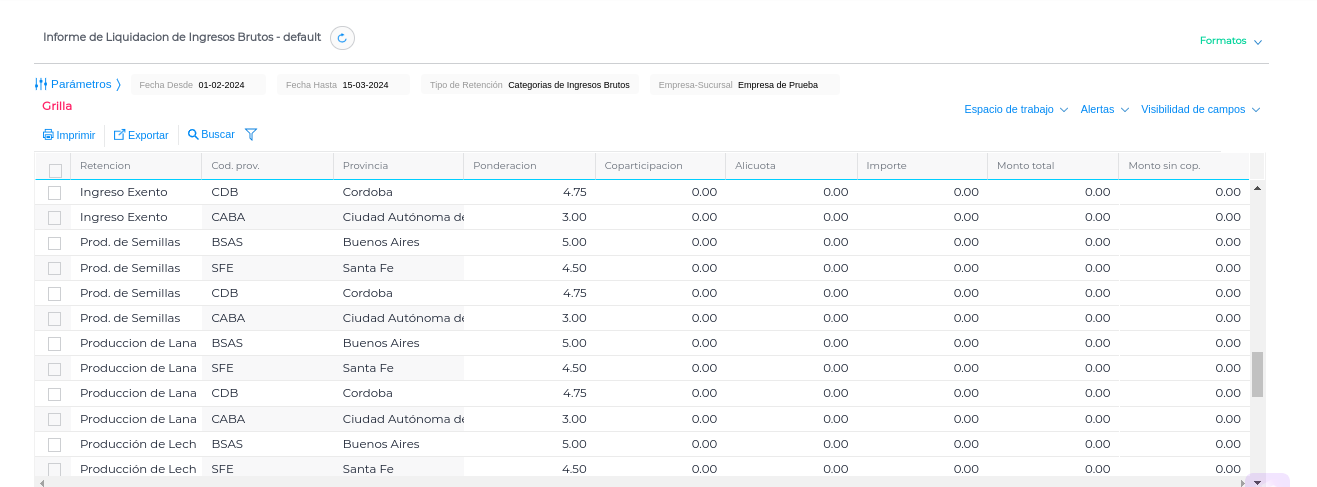Click the report title Informe de Liquidacion text
Image resolution: width=1317 pixels, height=487 pixels.
[x=182, y=37]
